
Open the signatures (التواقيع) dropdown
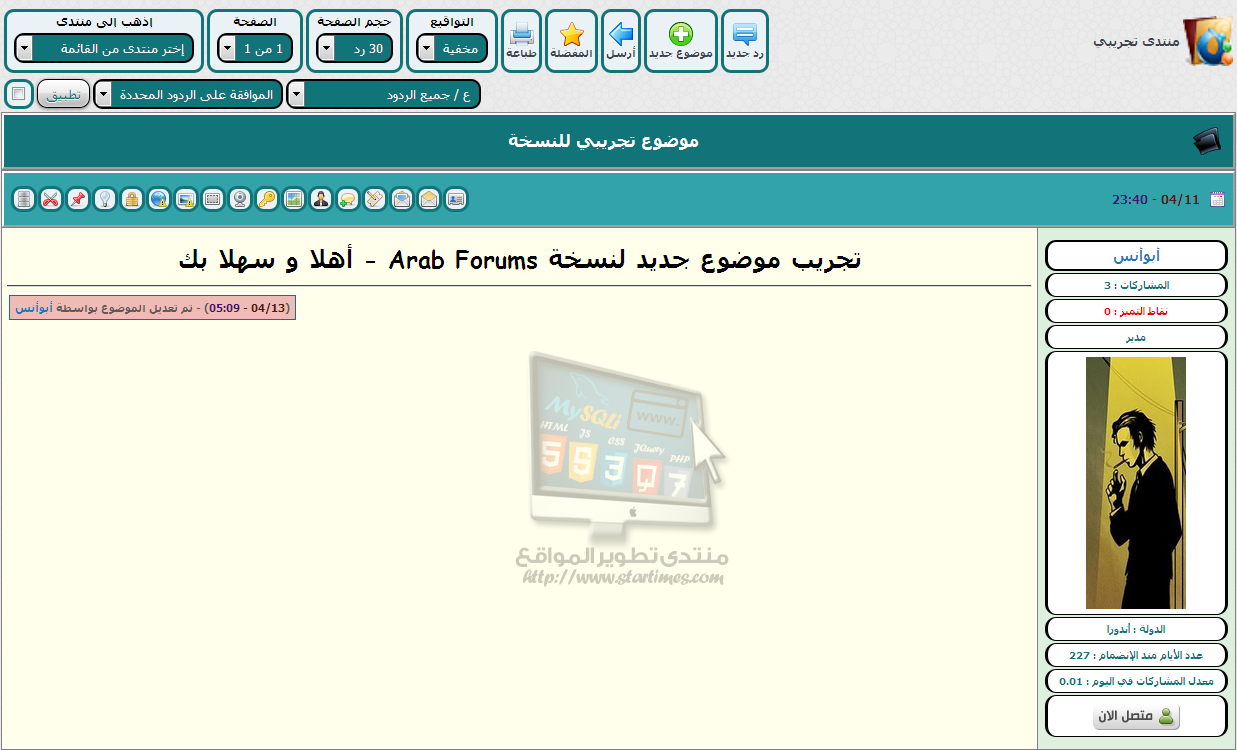pos(452,48)
